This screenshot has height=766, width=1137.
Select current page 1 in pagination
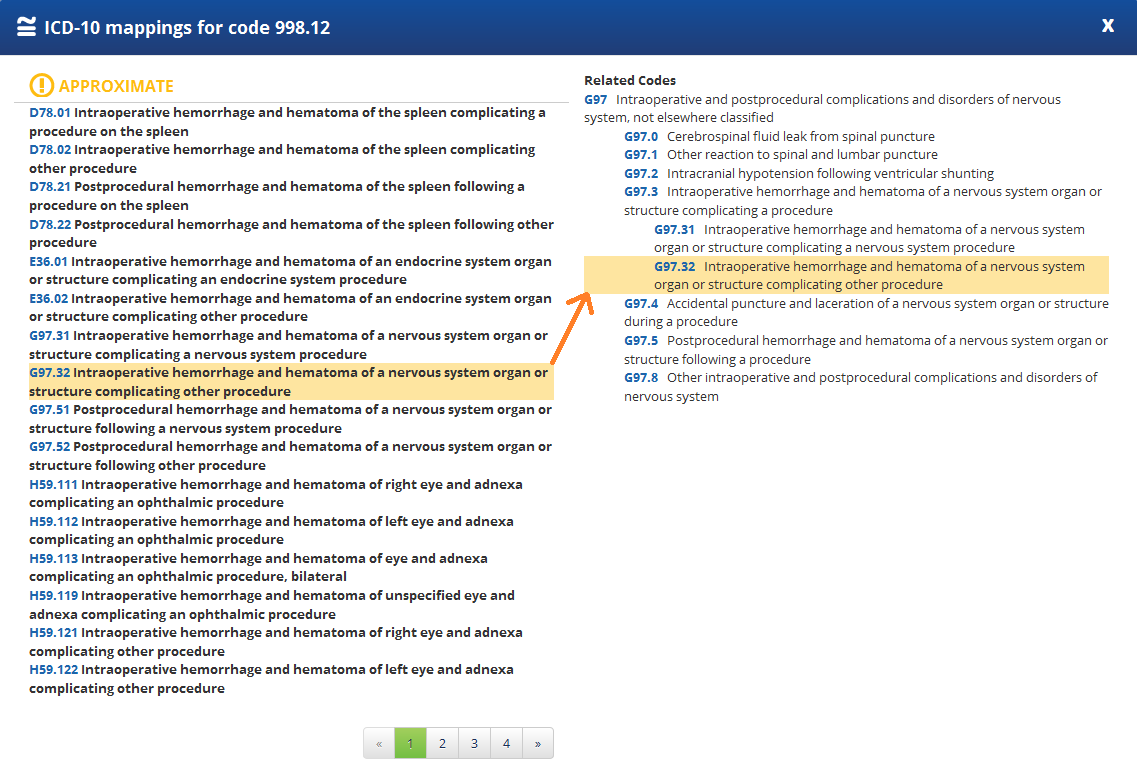(x=410, y=743)
